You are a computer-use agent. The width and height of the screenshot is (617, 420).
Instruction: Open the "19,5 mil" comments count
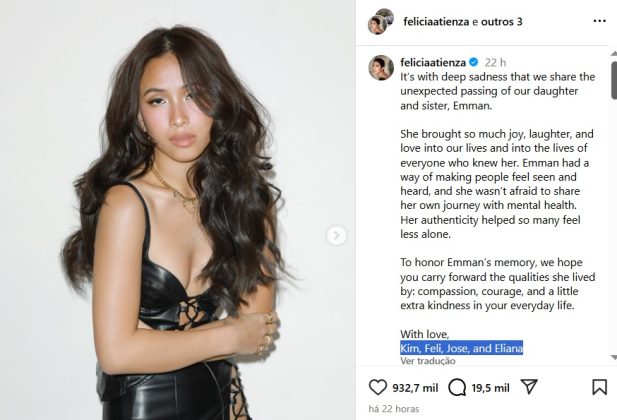click(x=491, y=388)
